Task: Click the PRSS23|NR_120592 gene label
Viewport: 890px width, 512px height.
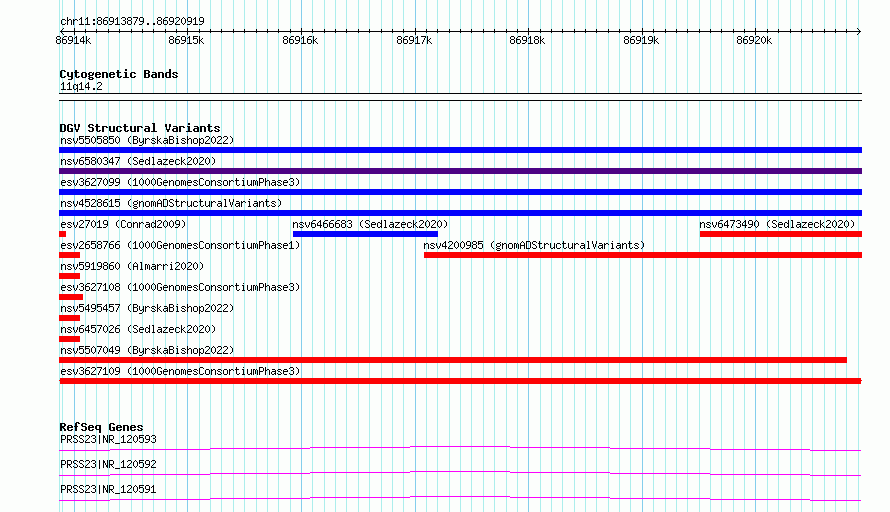Action: 108,464
